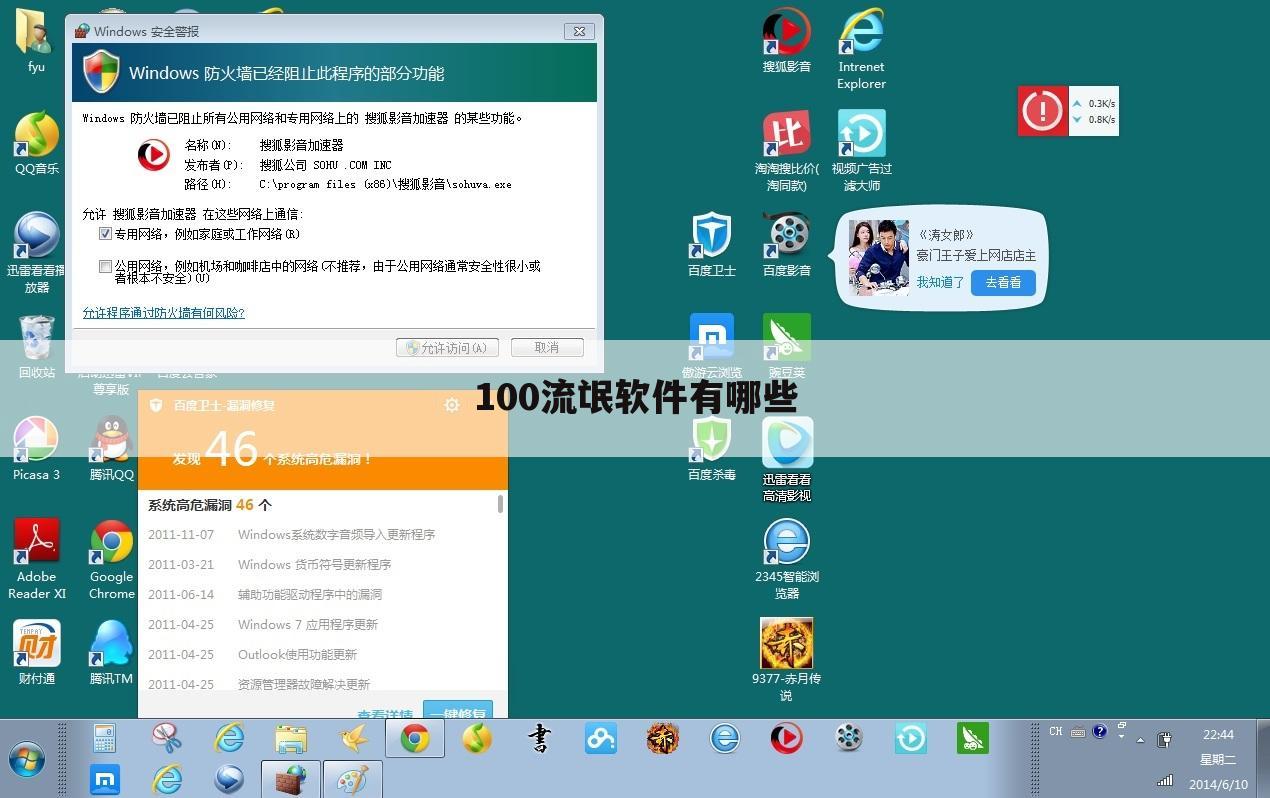
Task: Switch to Windows Firewall brick-wall taskbar icon
Action: 291,779
